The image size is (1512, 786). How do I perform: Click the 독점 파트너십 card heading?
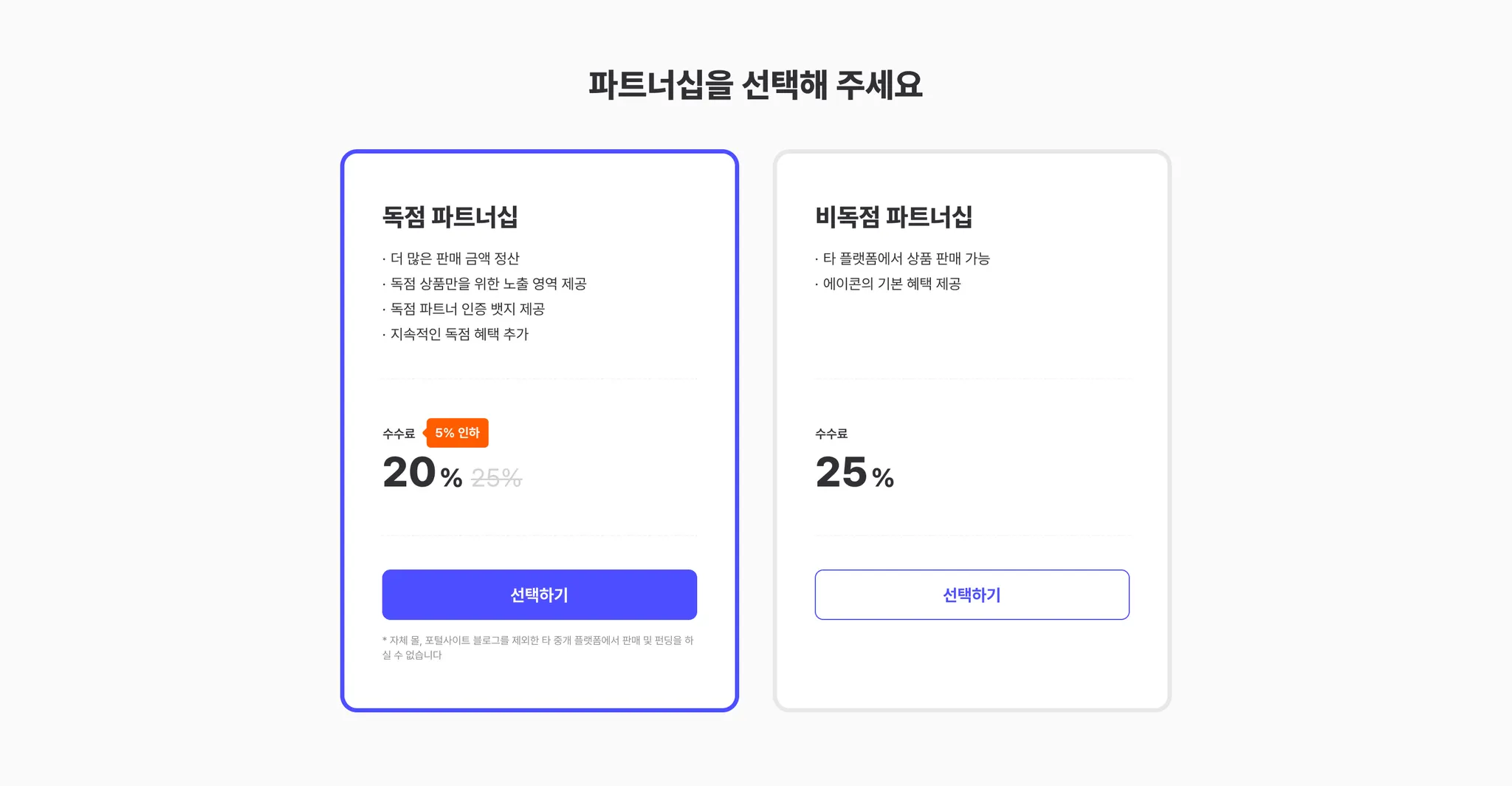pos(450,217)
